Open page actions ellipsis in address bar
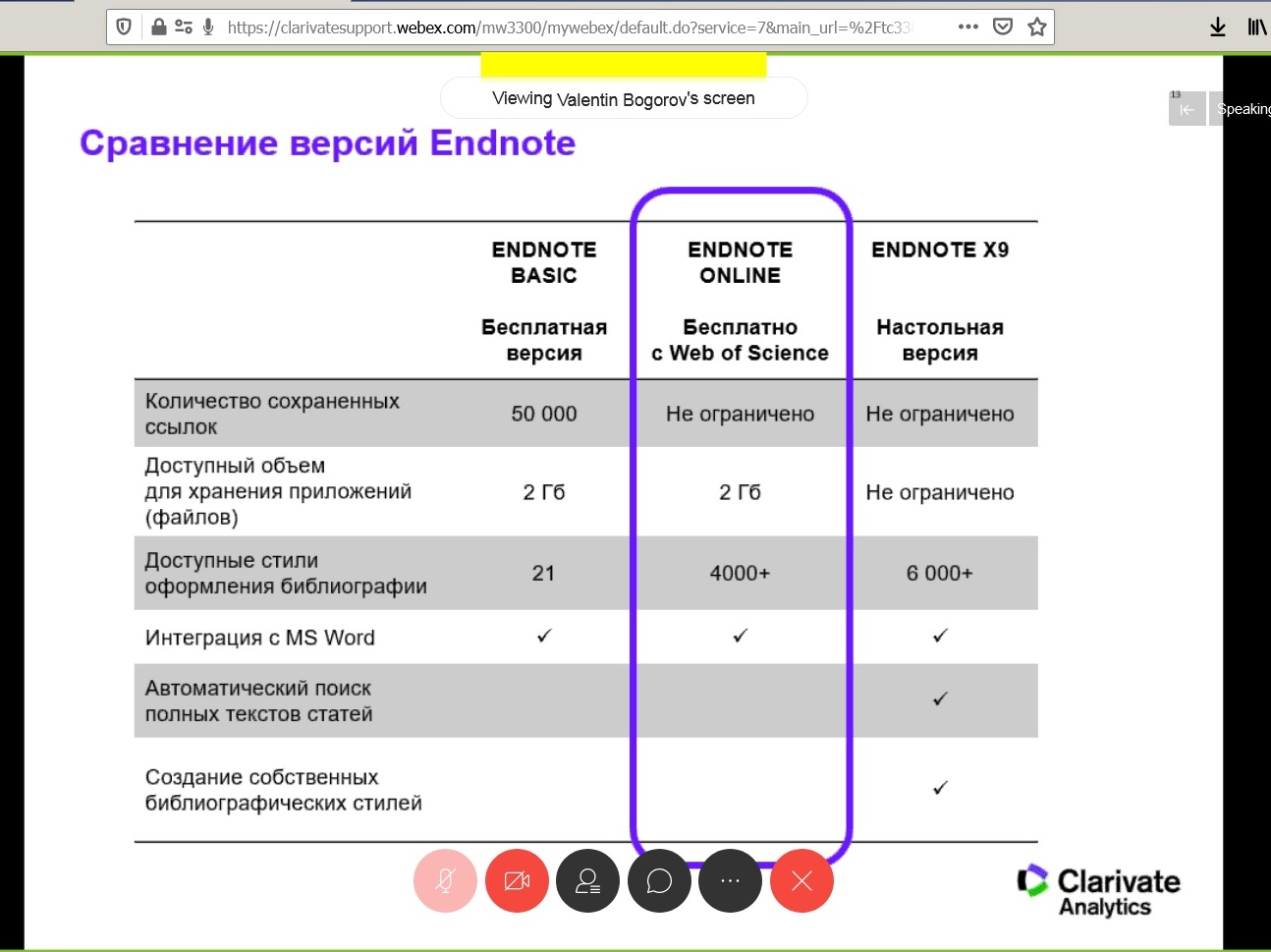Viewport: 1271px width, 952px height. pos(967,28)
